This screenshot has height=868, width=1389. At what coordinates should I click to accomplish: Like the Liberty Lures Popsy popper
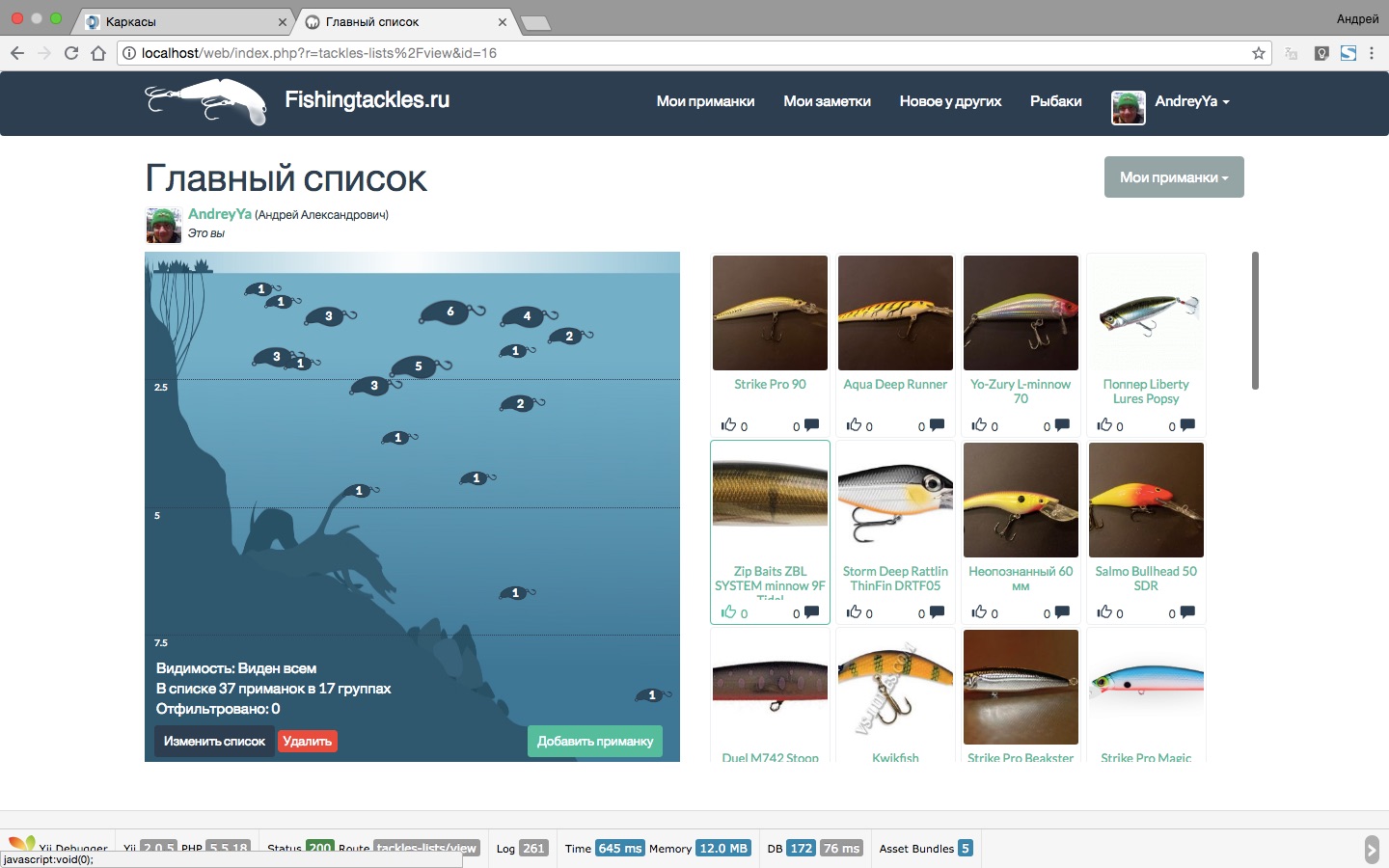(1104, 425)
